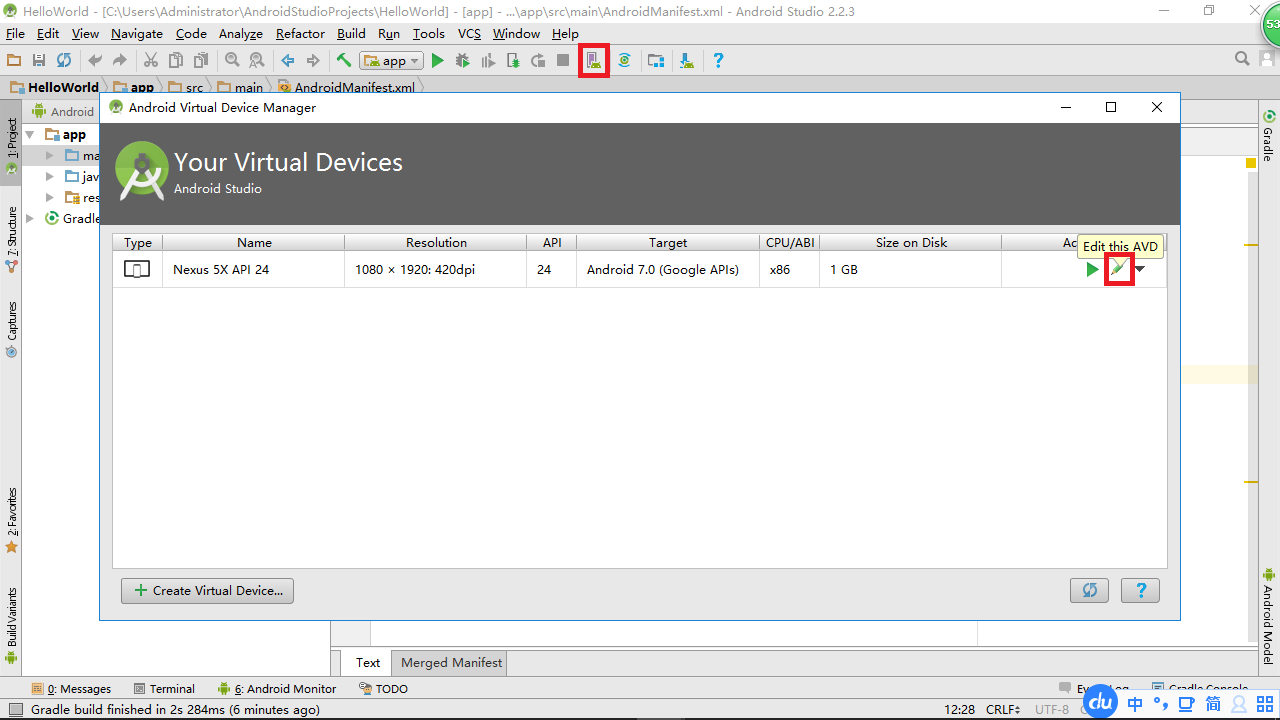Click the Project Structure toolbar icon

point(656,60)
